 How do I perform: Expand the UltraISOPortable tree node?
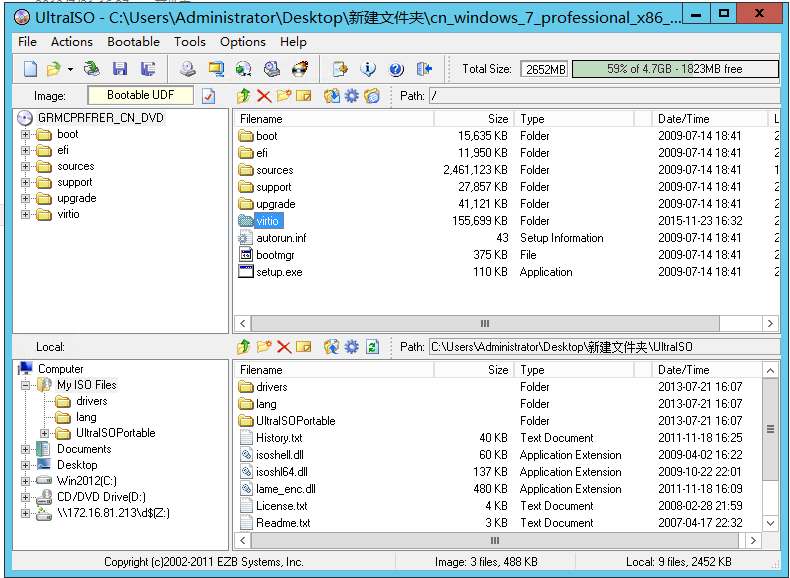point(44,433)
